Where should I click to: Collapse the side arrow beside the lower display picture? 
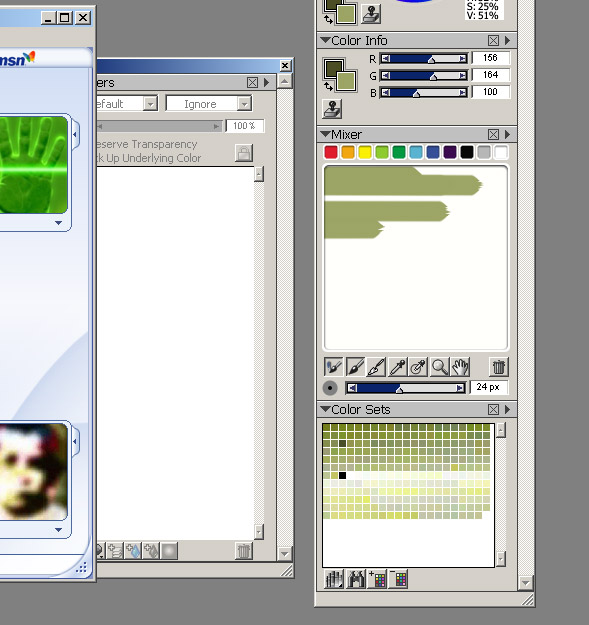point(75,442)
